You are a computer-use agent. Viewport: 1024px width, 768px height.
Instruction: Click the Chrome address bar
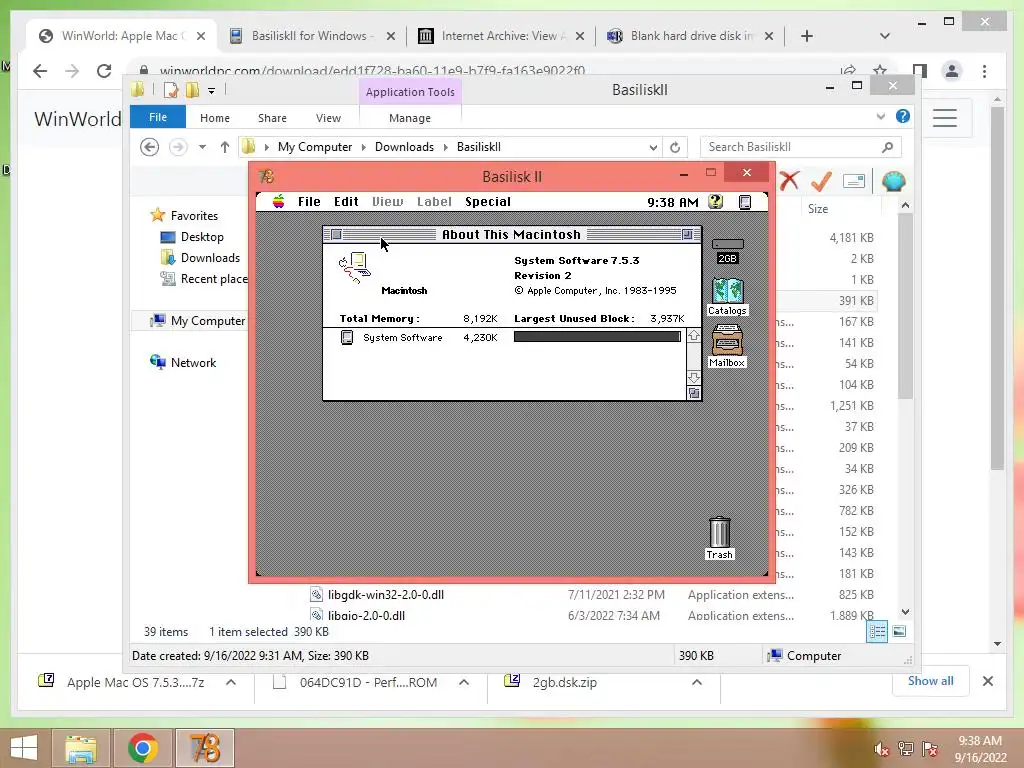click(488, 71)
